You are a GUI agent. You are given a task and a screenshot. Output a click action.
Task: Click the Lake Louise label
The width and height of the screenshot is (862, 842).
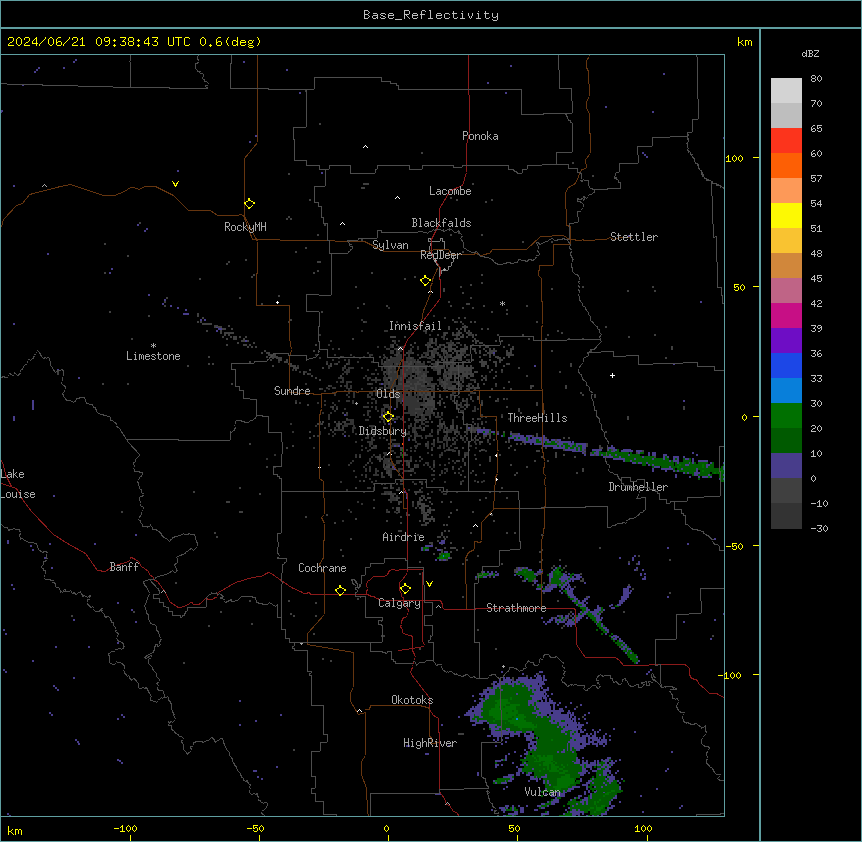(x=18, y=484)
